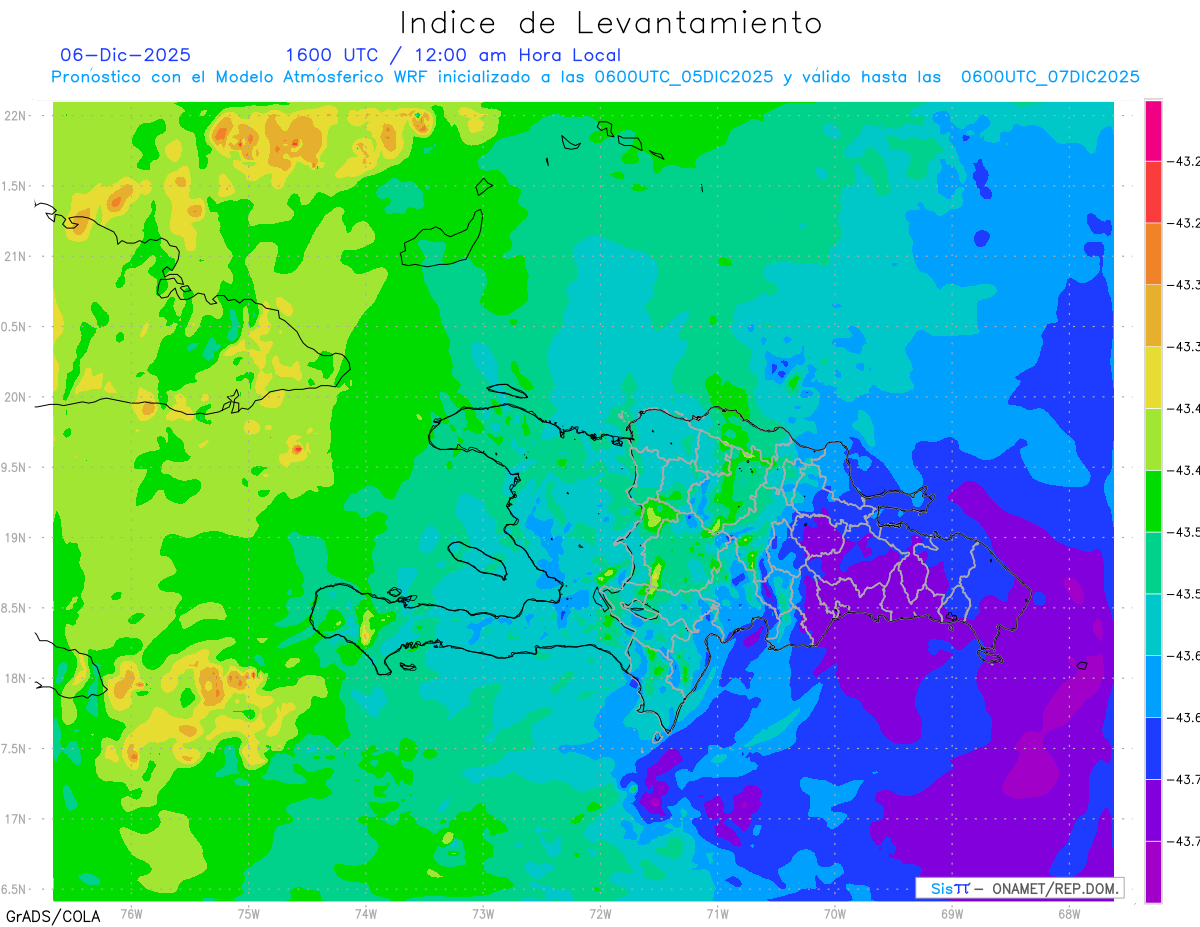
Task: Click the '72W' longitude label
Action: [600, 913]
